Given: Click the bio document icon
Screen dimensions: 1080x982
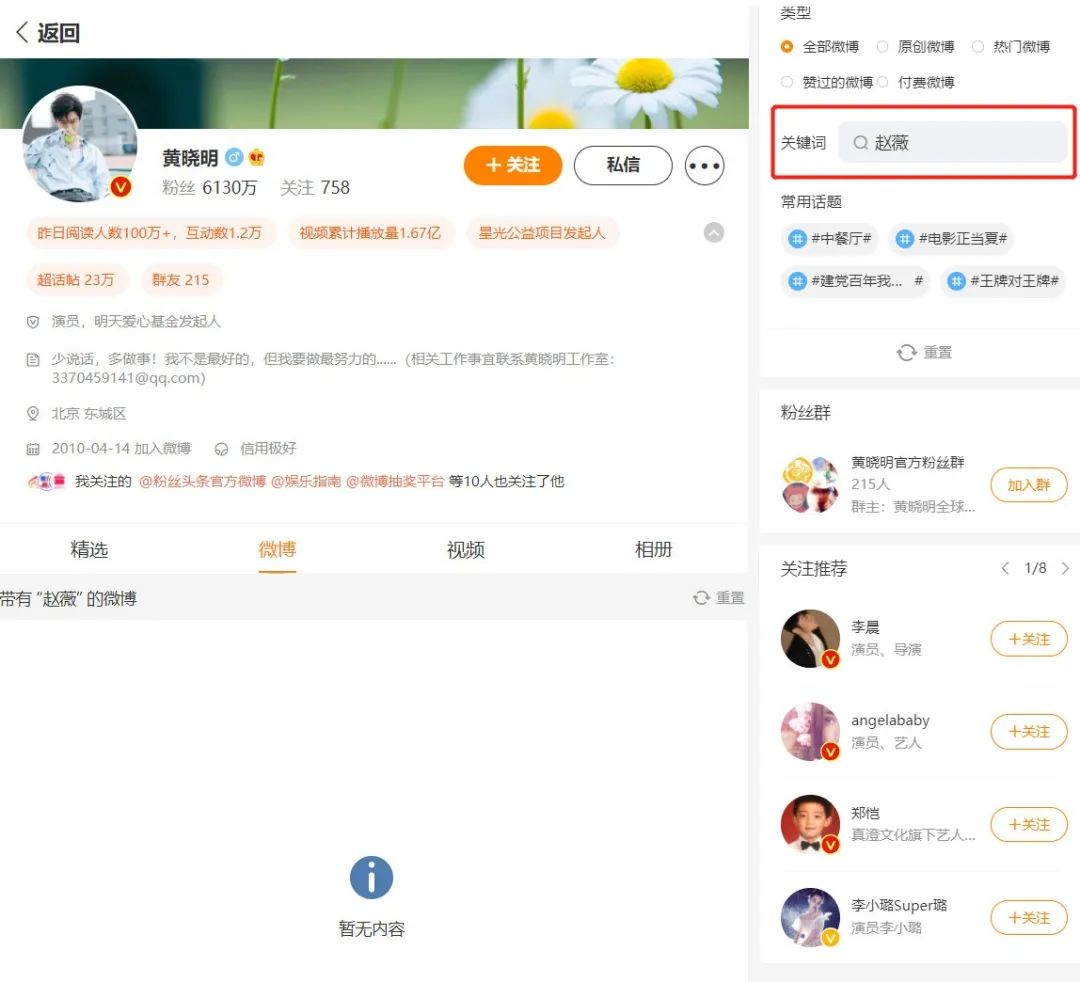Looking at the screenshot, I should click(32, 359).
